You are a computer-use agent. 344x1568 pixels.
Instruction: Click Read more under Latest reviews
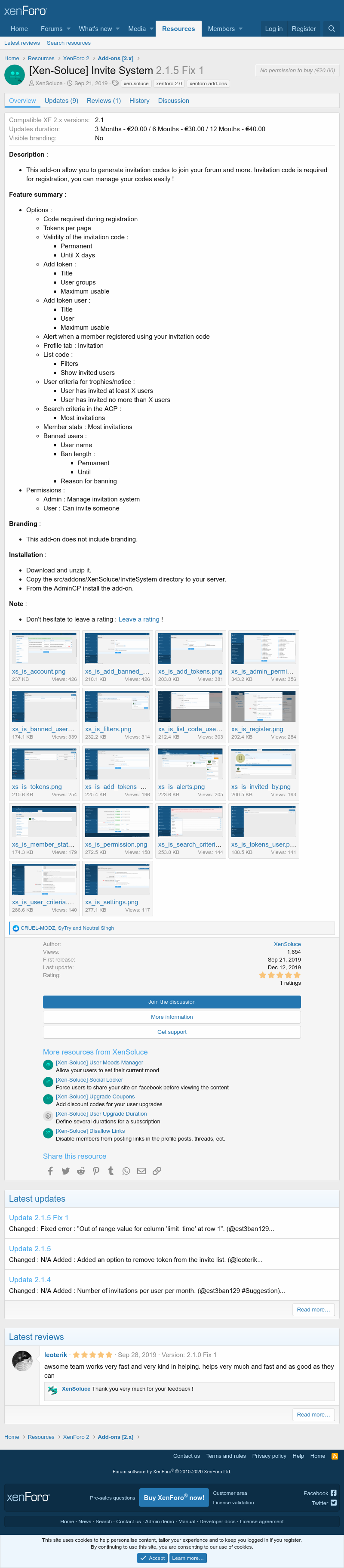point(313,1415)
